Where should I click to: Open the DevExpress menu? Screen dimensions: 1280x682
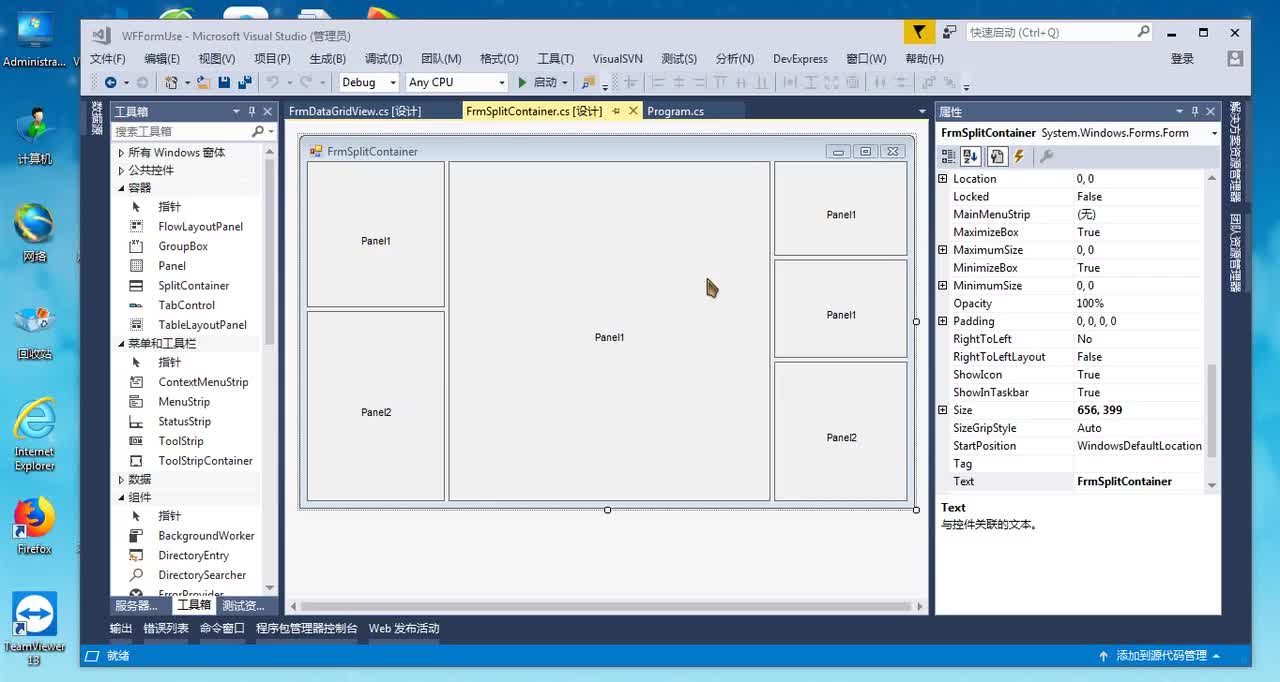coord(800,59)
